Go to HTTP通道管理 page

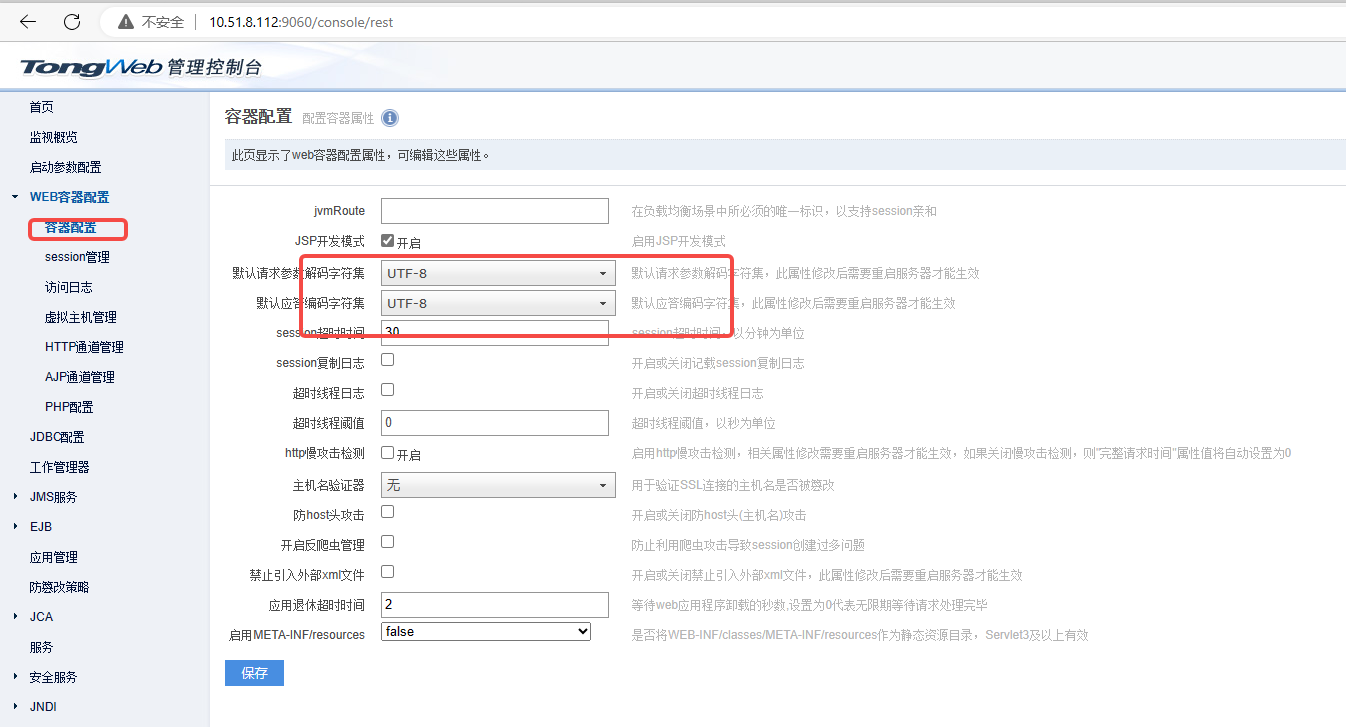pyautogui.click(x=84, y=347)
